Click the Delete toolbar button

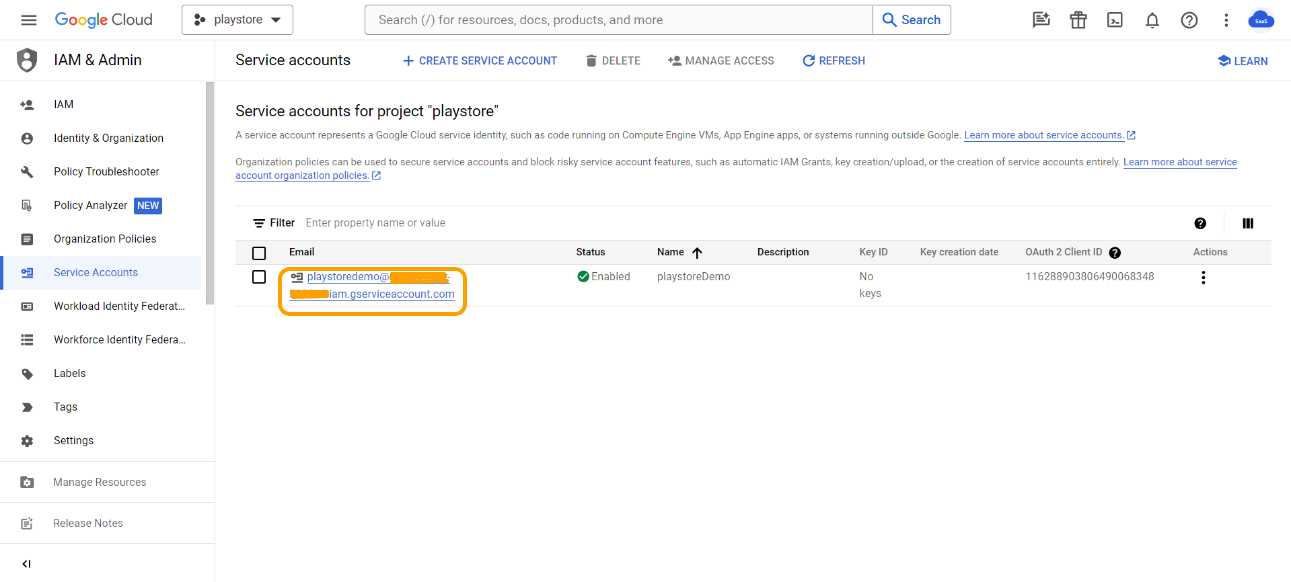(612, 61)
